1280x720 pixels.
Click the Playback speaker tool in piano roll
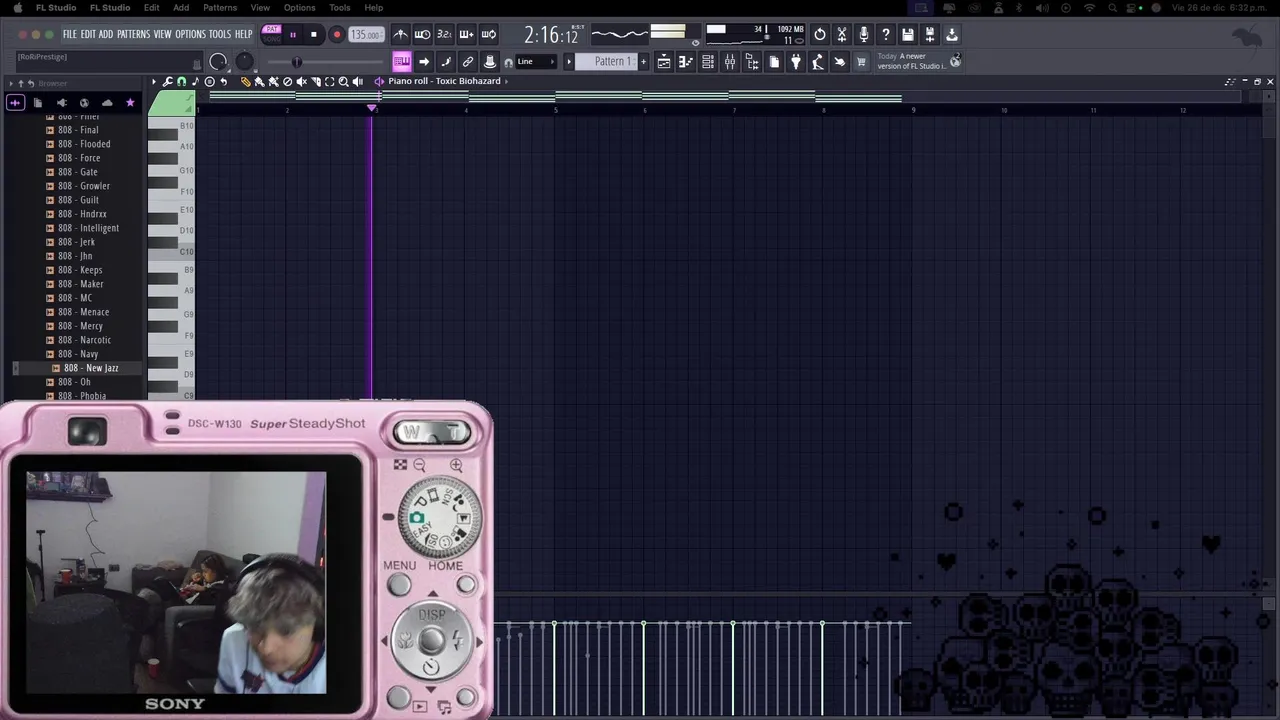[358, 82]
